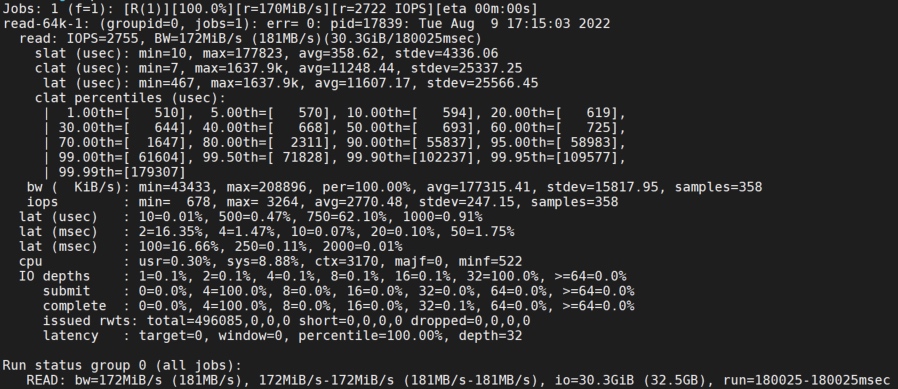Click the read-64k-1 job name

pos(43,23)
